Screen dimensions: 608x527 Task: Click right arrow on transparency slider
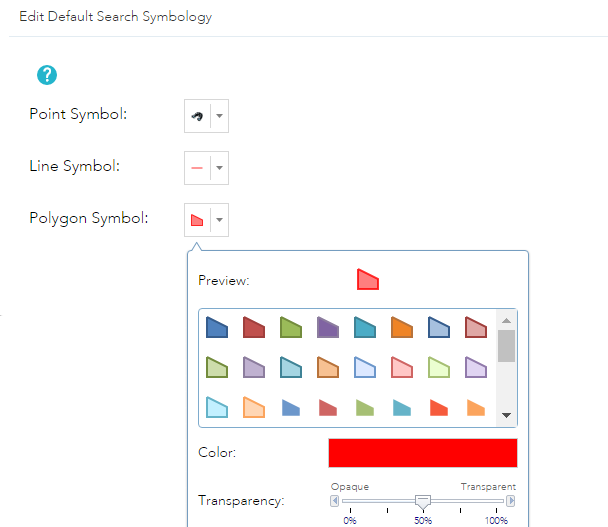[x=511, y=501]
